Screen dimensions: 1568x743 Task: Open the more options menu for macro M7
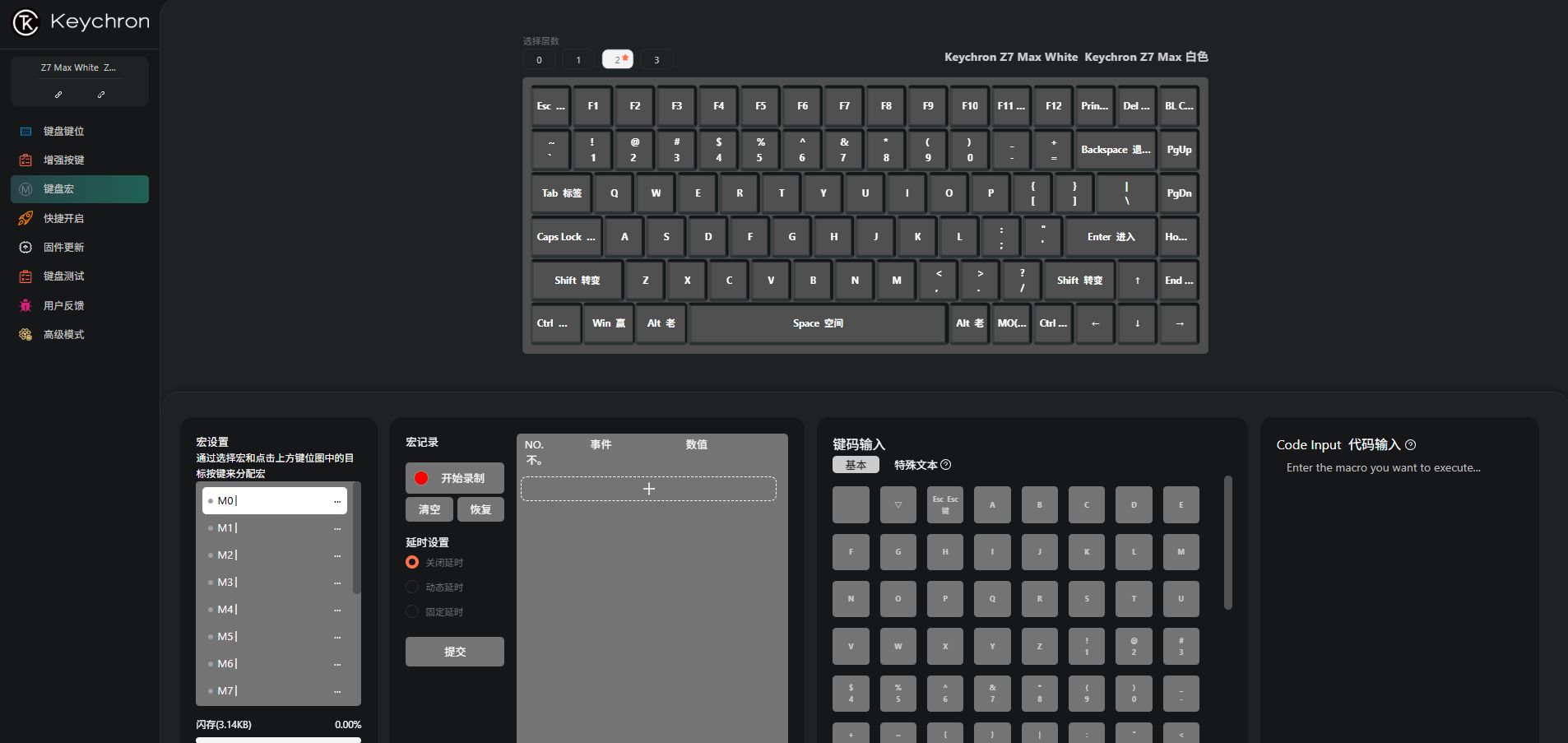click(x=337, y=691)
